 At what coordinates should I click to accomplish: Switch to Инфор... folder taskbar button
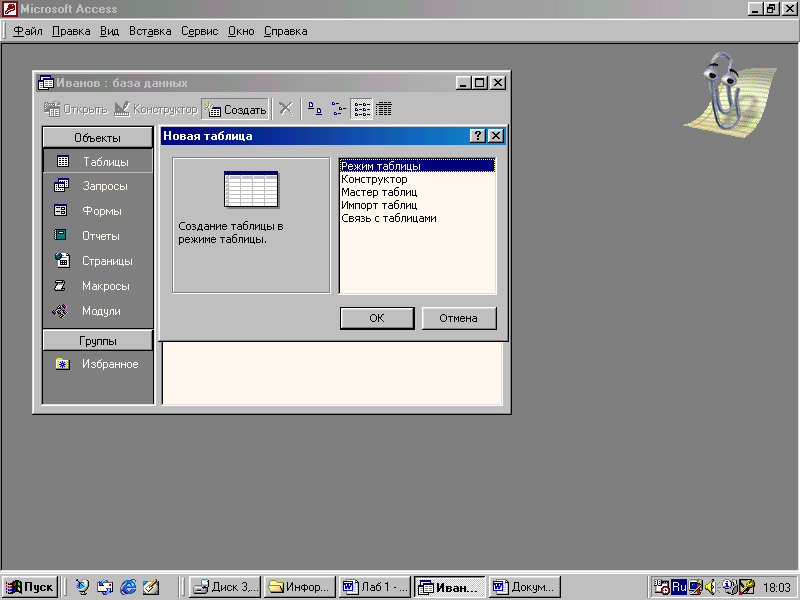click(x=299, y=587)
